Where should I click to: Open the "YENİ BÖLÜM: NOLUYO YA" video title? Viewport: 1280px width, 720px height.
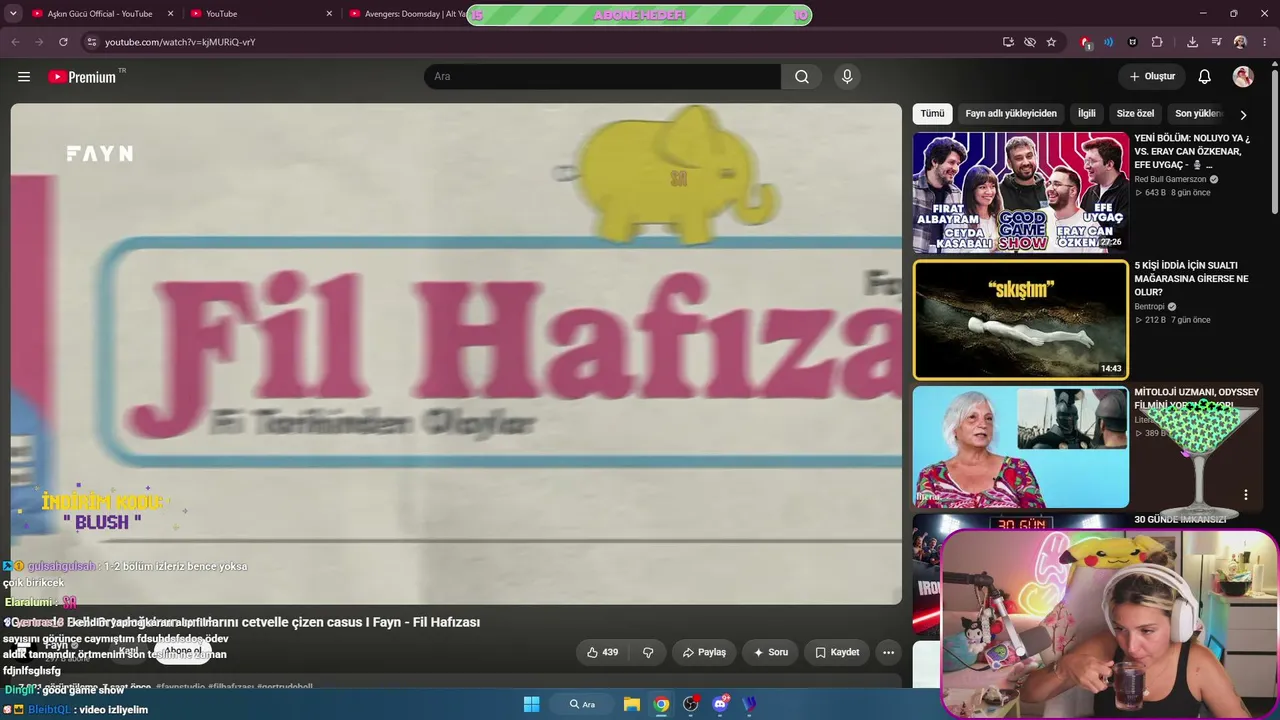pos(1192,152)
